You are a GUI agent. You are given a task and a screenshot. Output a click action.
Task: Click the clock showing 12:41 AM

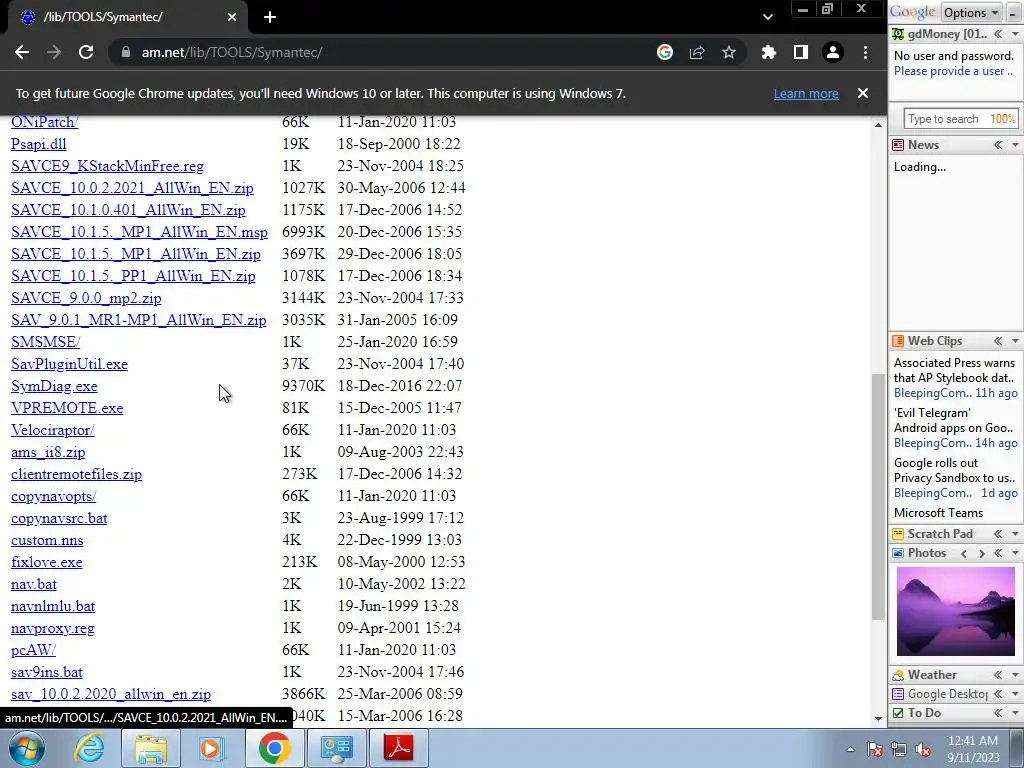[x=973, y=741]
